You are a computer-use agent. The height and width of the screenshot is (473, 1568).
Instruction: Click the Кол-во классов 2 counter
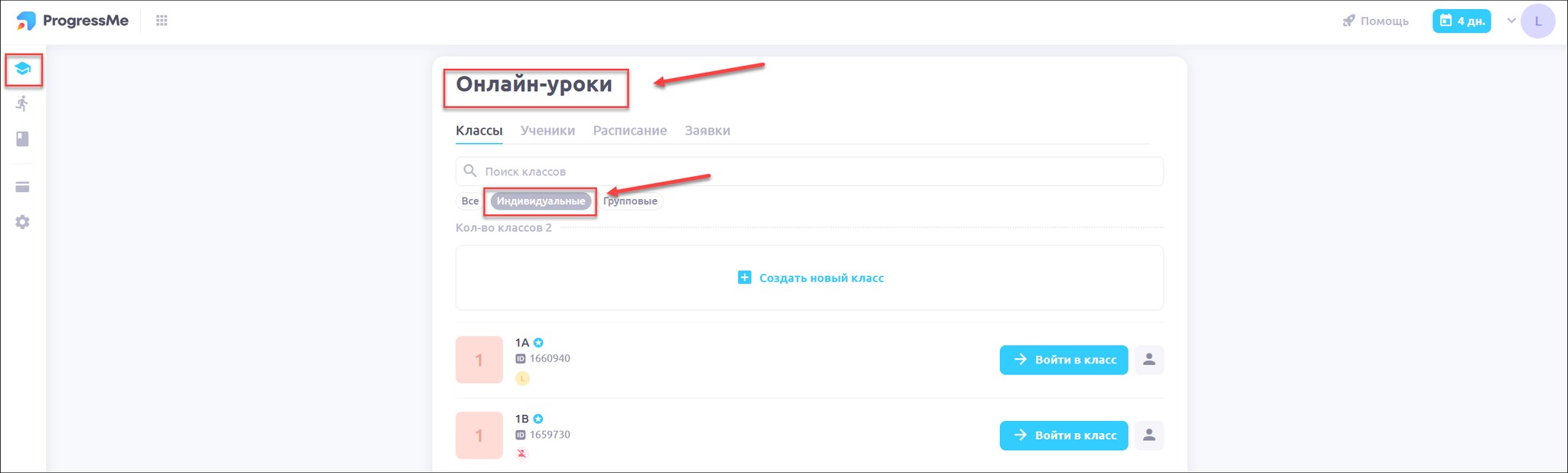[504, 227]
